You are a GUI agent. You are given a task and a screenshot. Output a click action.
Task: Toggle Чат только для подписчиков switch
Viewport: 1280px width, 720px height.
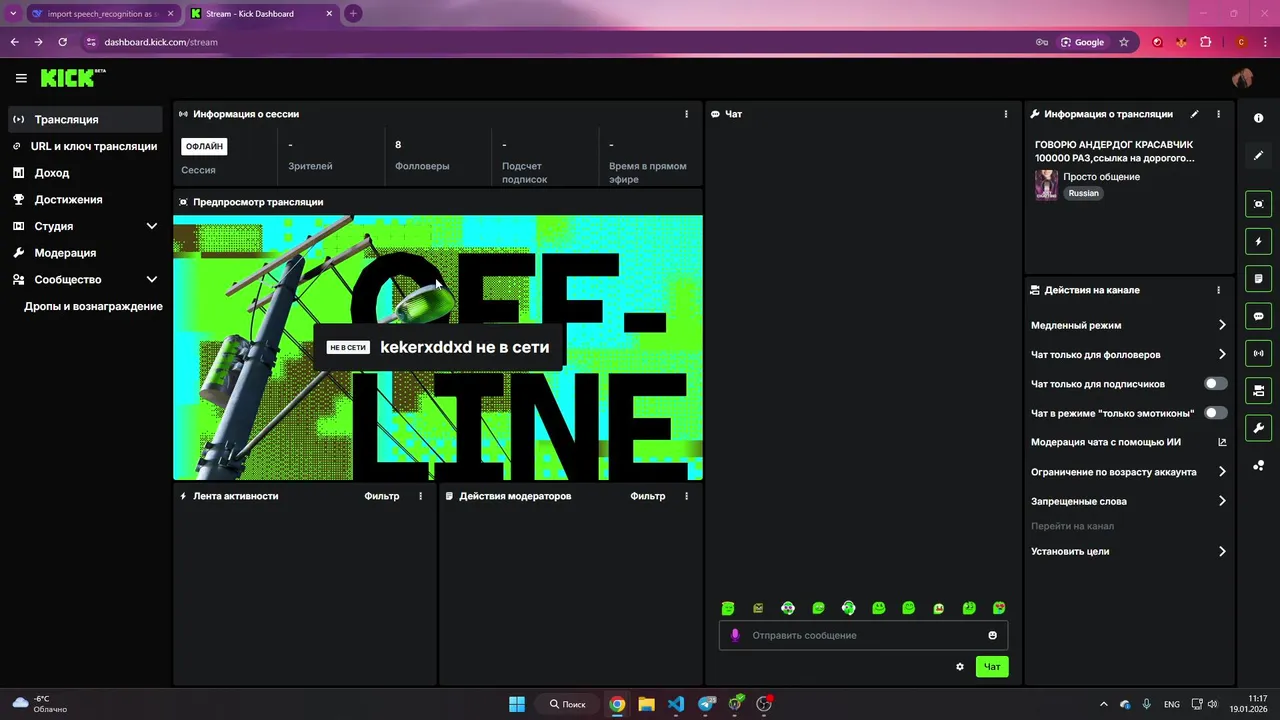tap(1215, 383)
